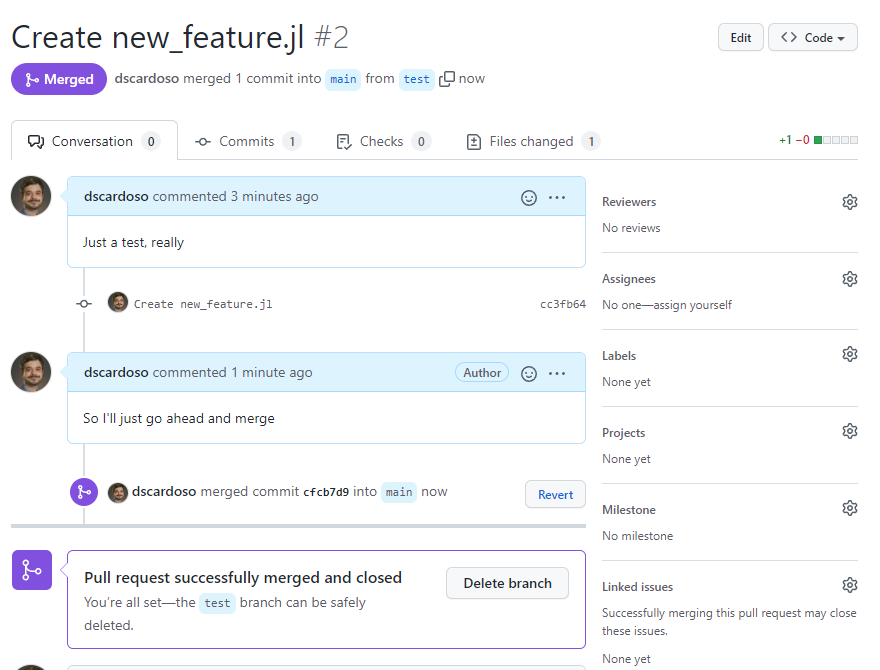880x670 pixels.
Task: Open the Checks tab
Action: tap(381, 142)
